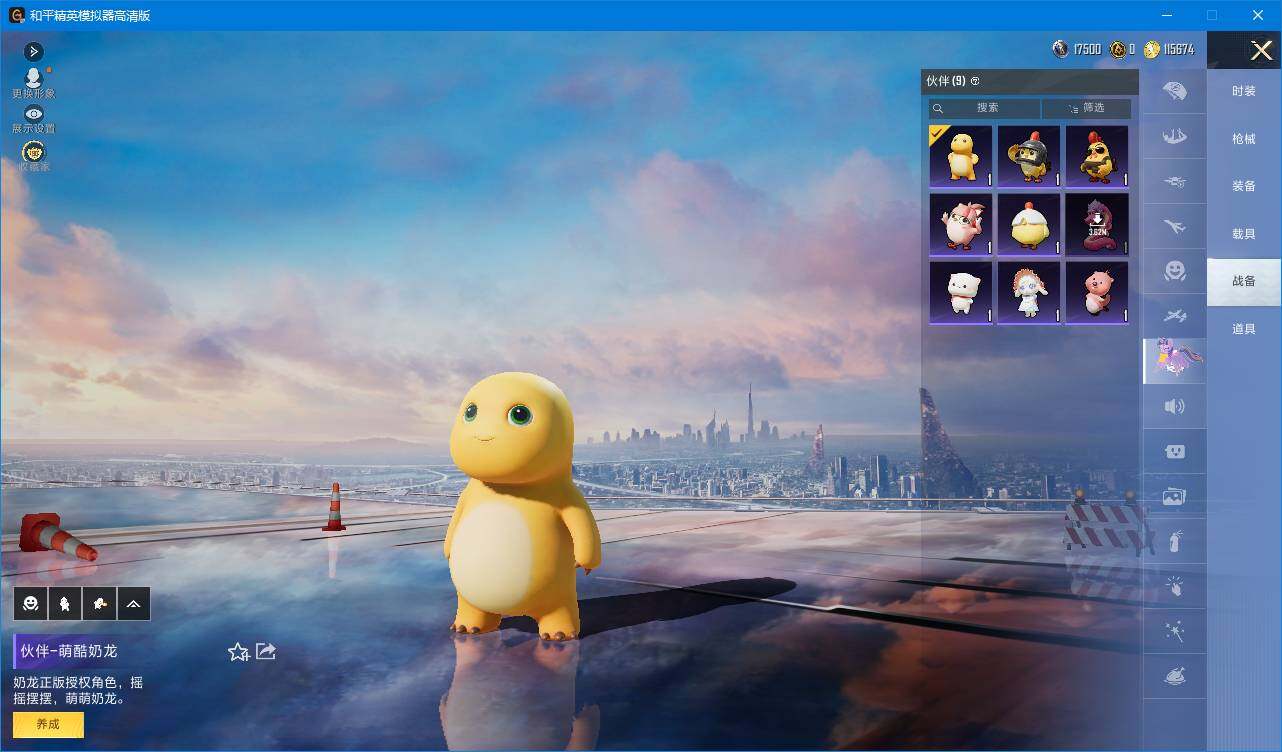
Task: Select the rooster with sunglasses thumbnail
Action: click(x=1097, y=156)
